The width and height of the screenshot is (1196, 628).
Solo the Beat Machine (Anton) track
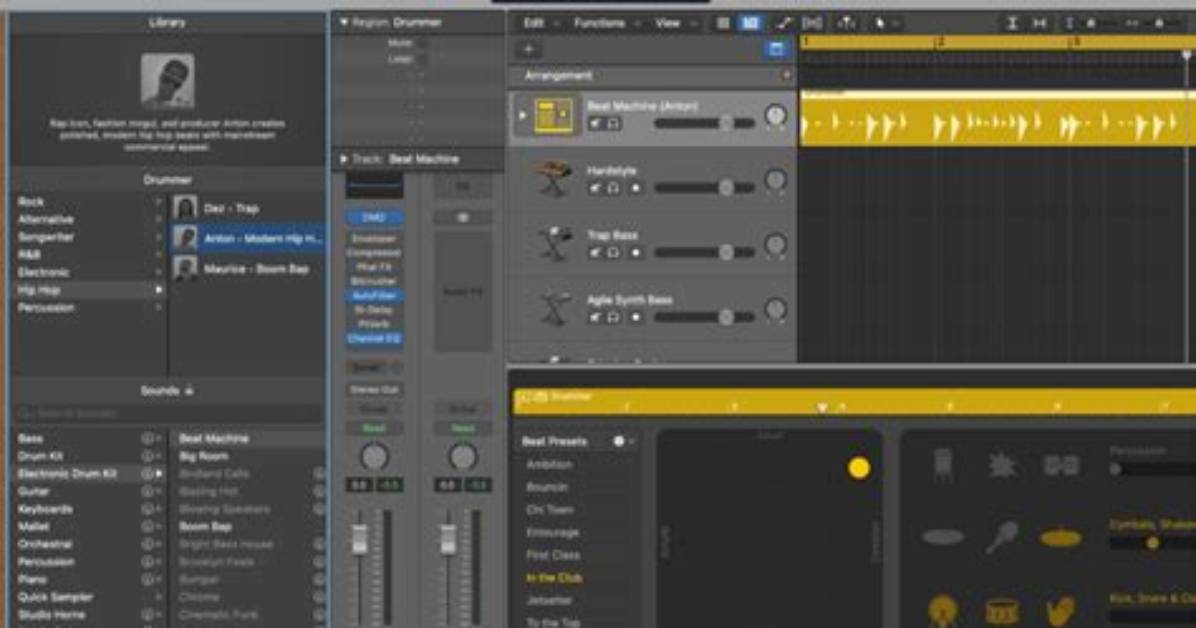(612, 124)
